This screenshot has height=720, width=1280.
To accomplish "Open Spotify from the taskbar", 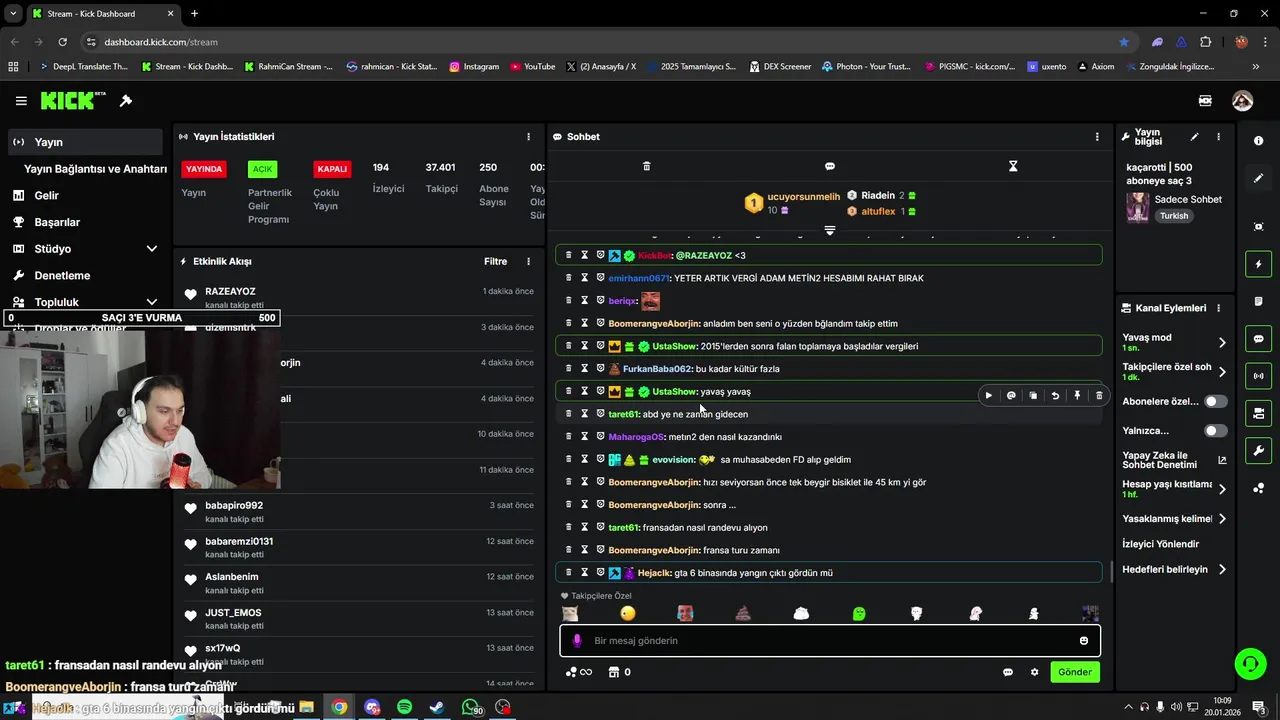I will tap(404, 707).
